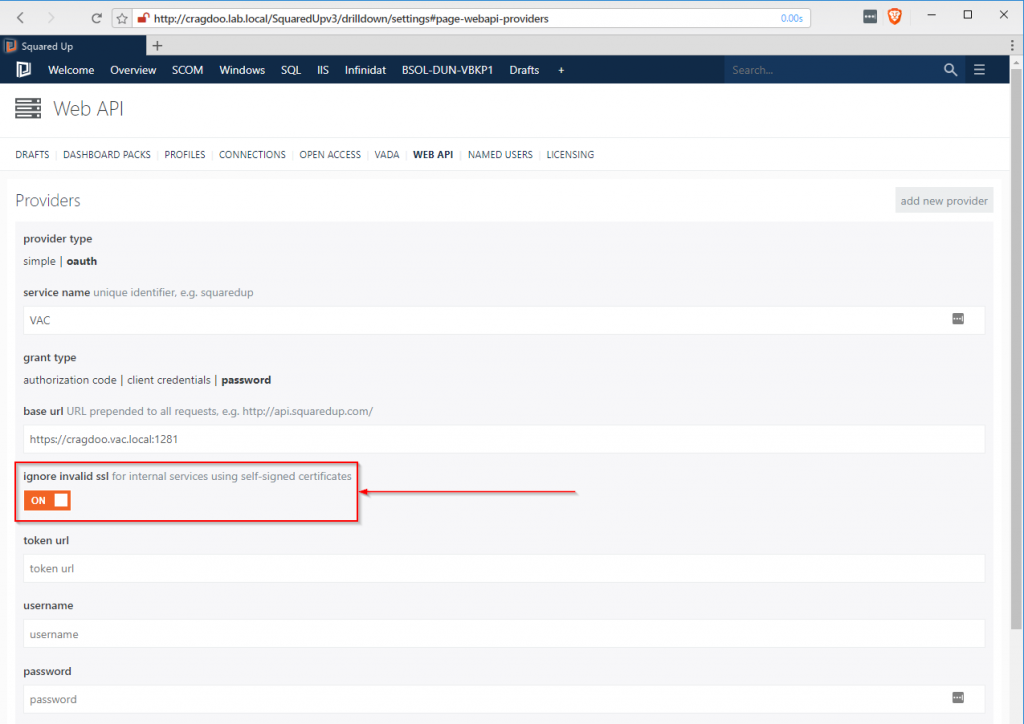Screen dimensions: 1024x724
Task: Switch to the CONNECTIONS tab
Action: pos(252,155)
